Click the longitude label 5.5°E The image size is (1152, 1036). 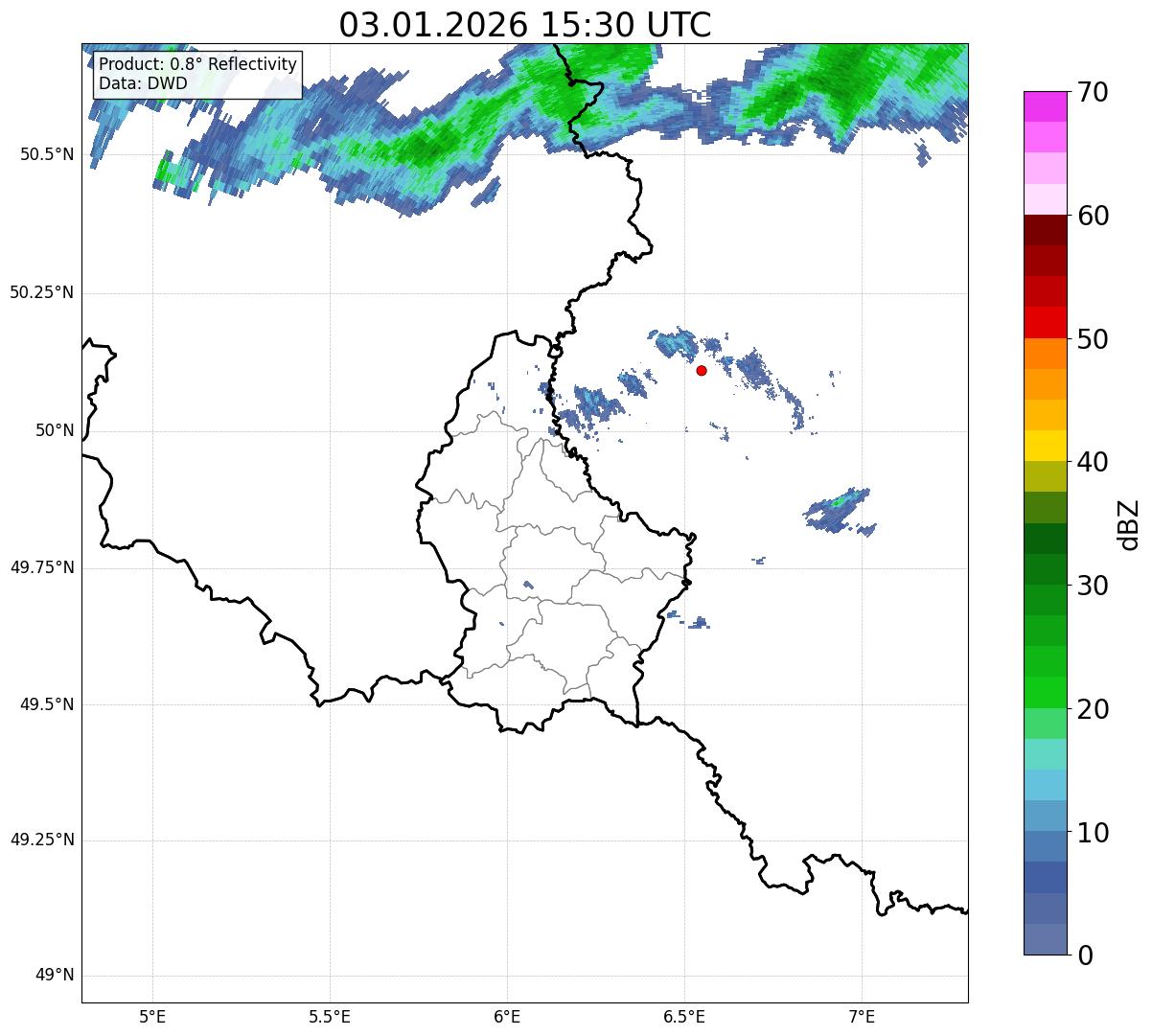[330, 1016]
